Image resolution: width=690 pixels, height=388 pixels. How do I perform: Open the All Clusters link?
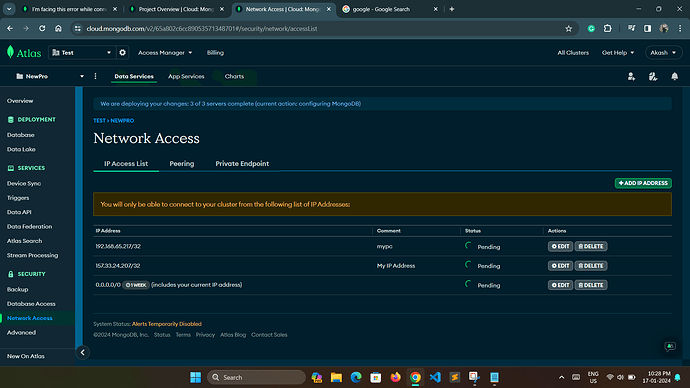[x=573, y=52]
